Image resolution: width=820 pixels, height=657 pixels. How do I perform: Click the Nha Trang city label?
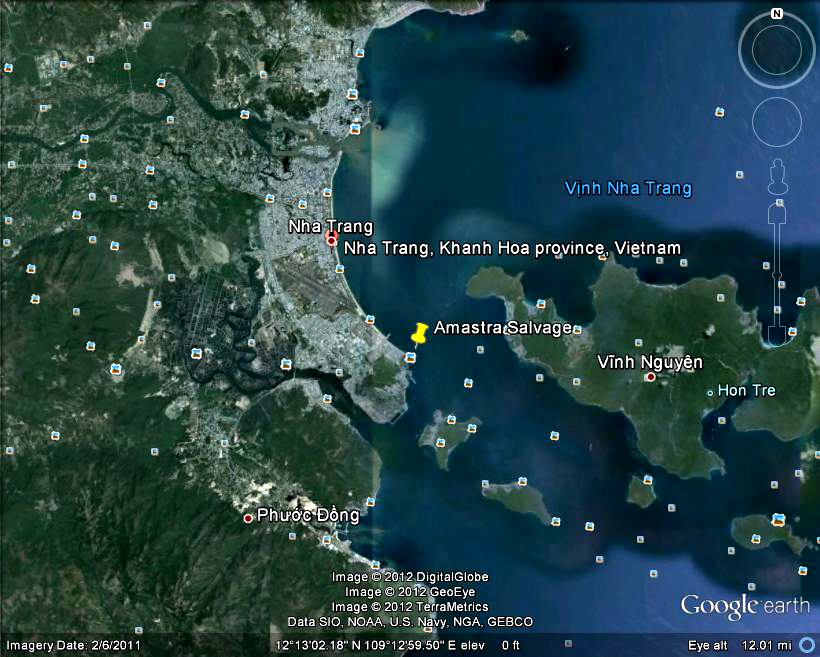tap(331, 226)
